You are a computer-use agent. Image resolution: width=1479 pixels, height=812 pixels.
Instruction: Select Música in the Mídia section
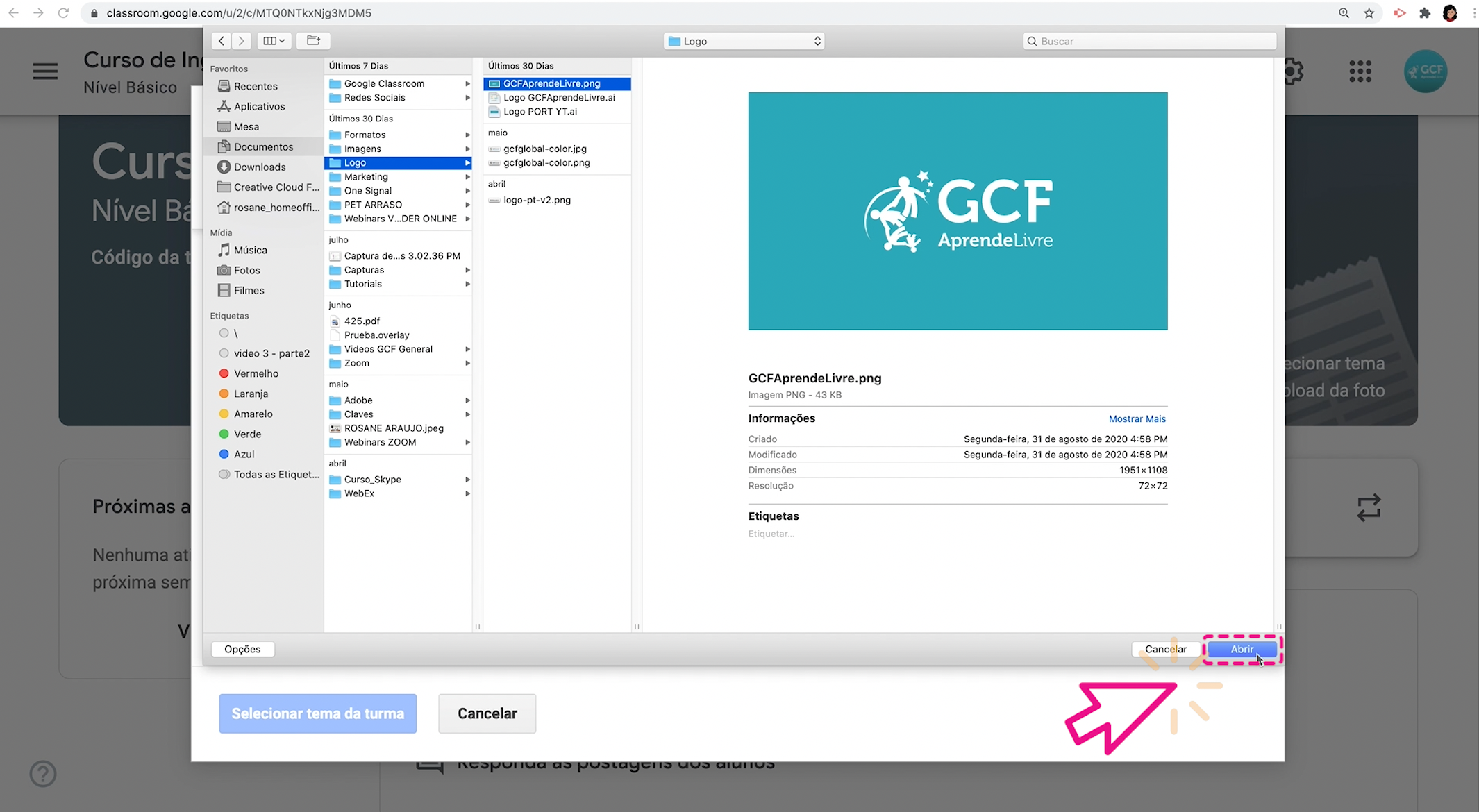click(250, 250)
